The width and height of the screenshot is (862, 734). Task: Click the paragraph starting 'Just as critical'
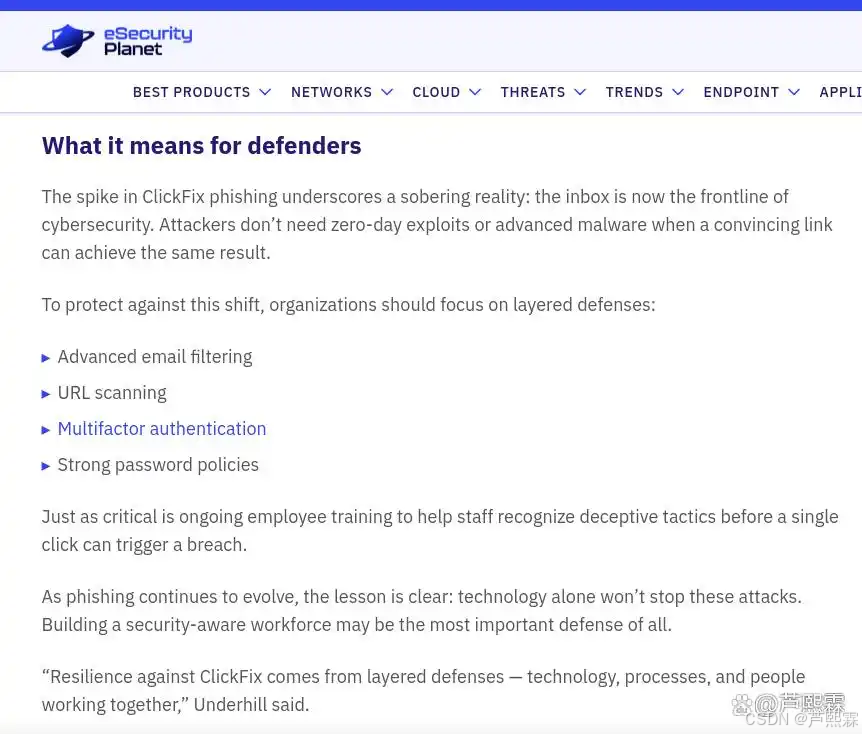tap(440, 531)
